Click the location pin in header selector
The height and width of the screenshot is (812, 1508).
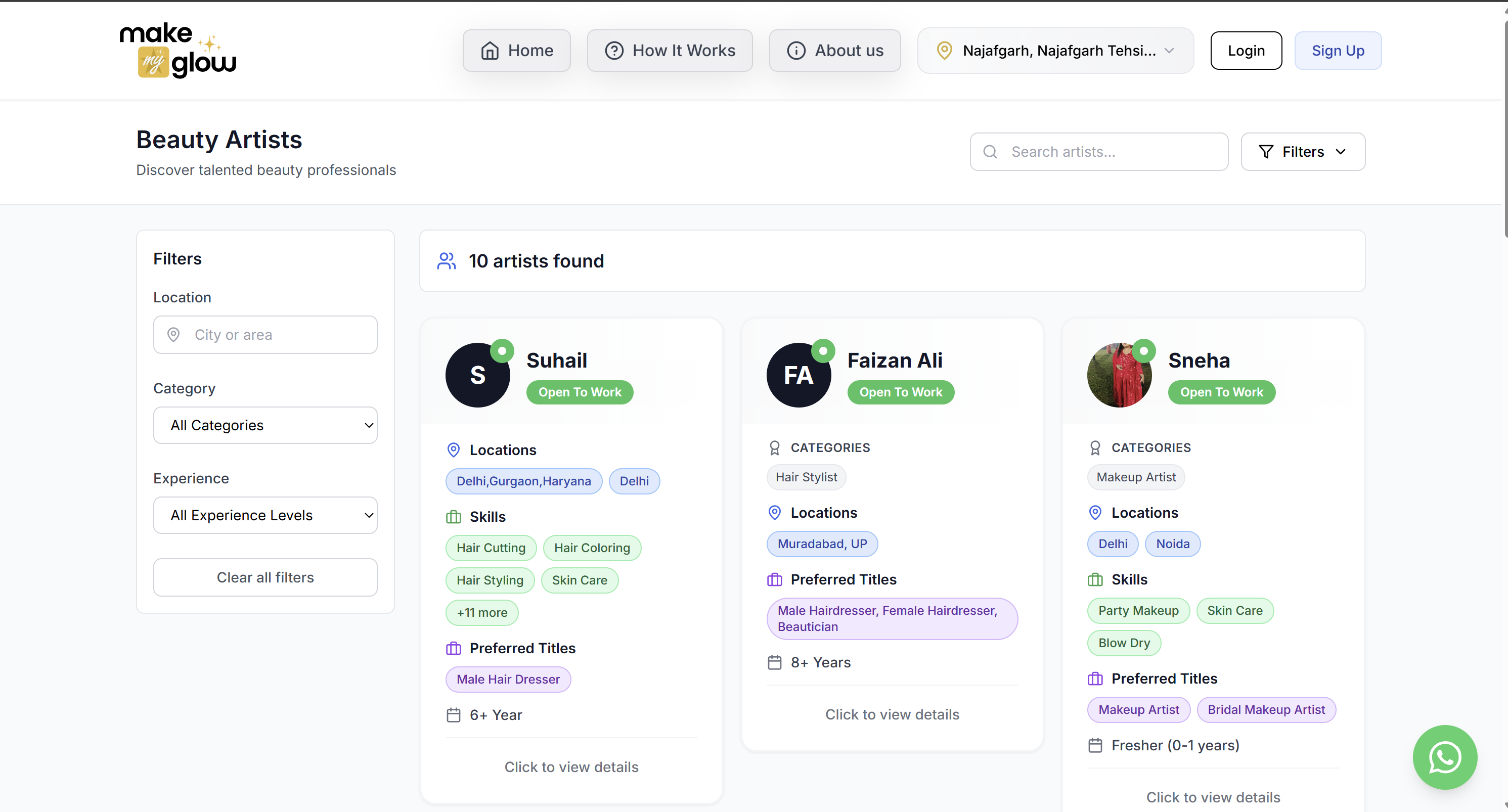pos(944,51)
